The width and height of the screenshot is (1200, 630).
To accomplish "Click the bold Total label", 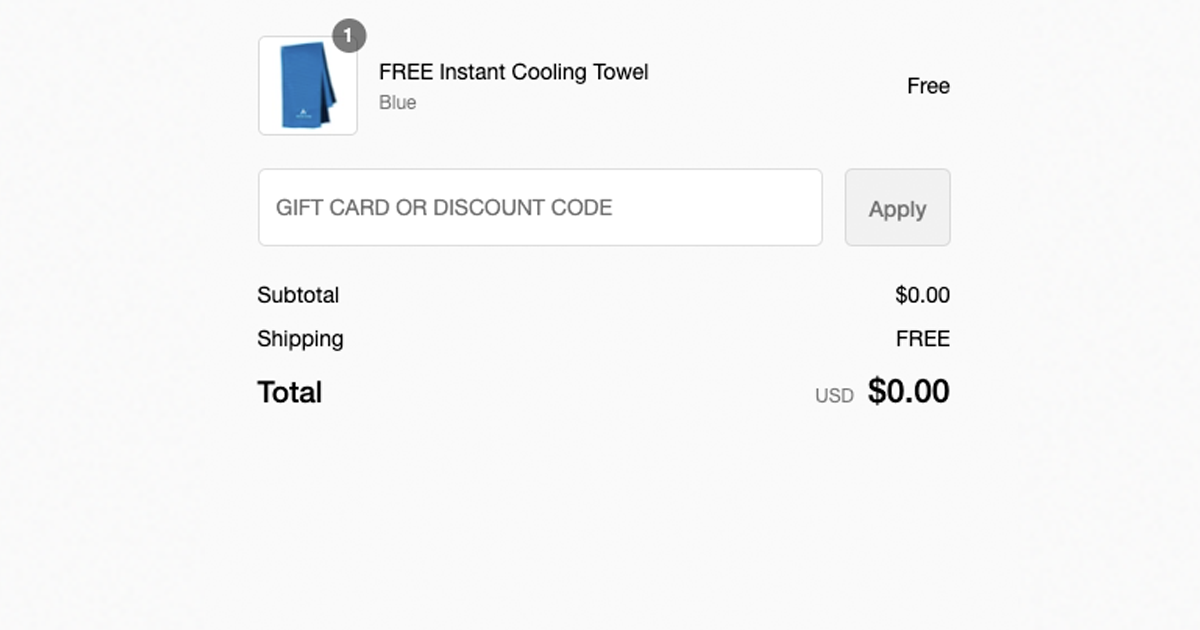I will coord(289,392).
